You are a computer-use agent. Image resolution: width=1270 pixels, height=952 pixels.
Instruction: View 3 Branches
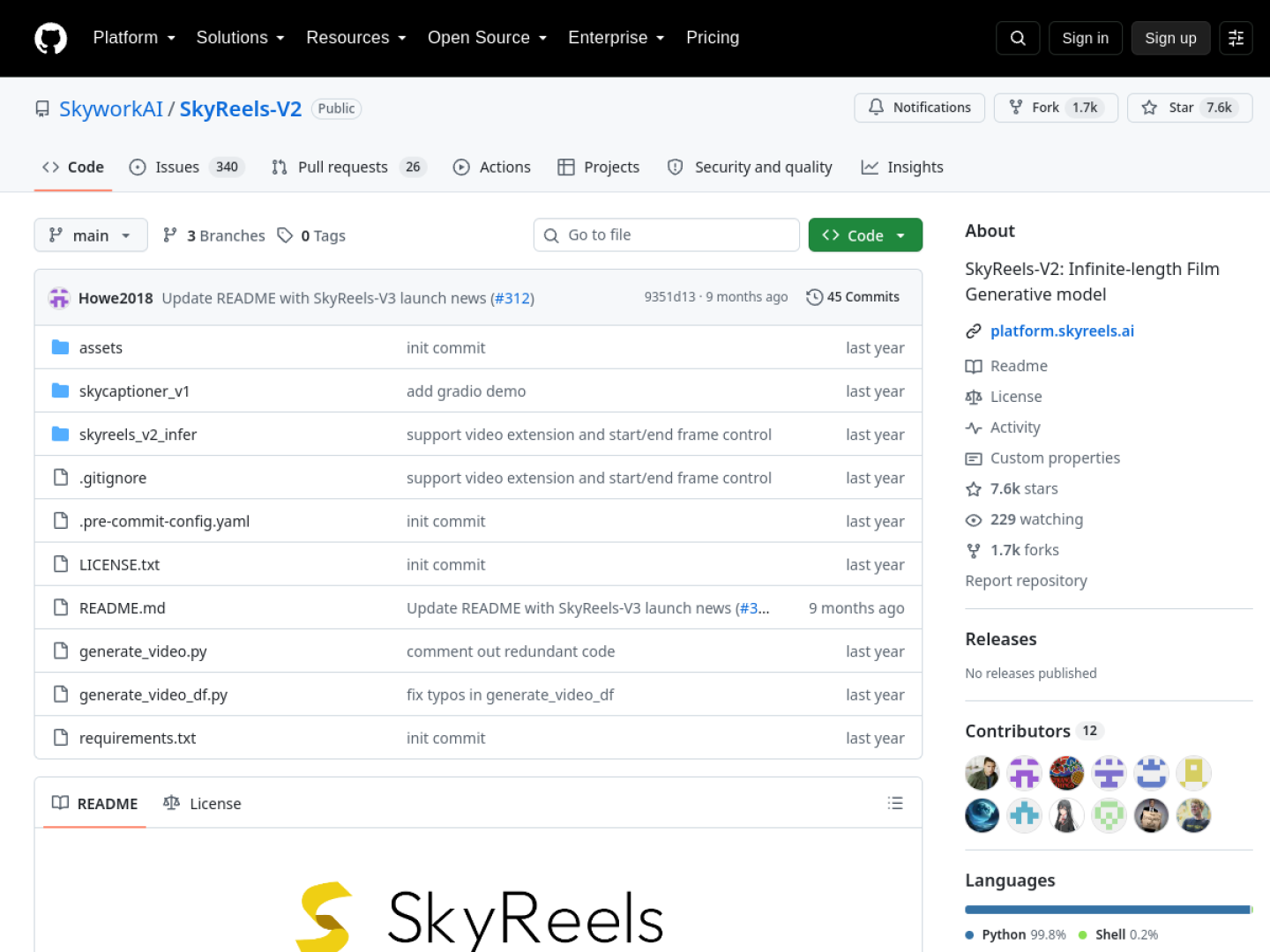[x=214, y=235]
